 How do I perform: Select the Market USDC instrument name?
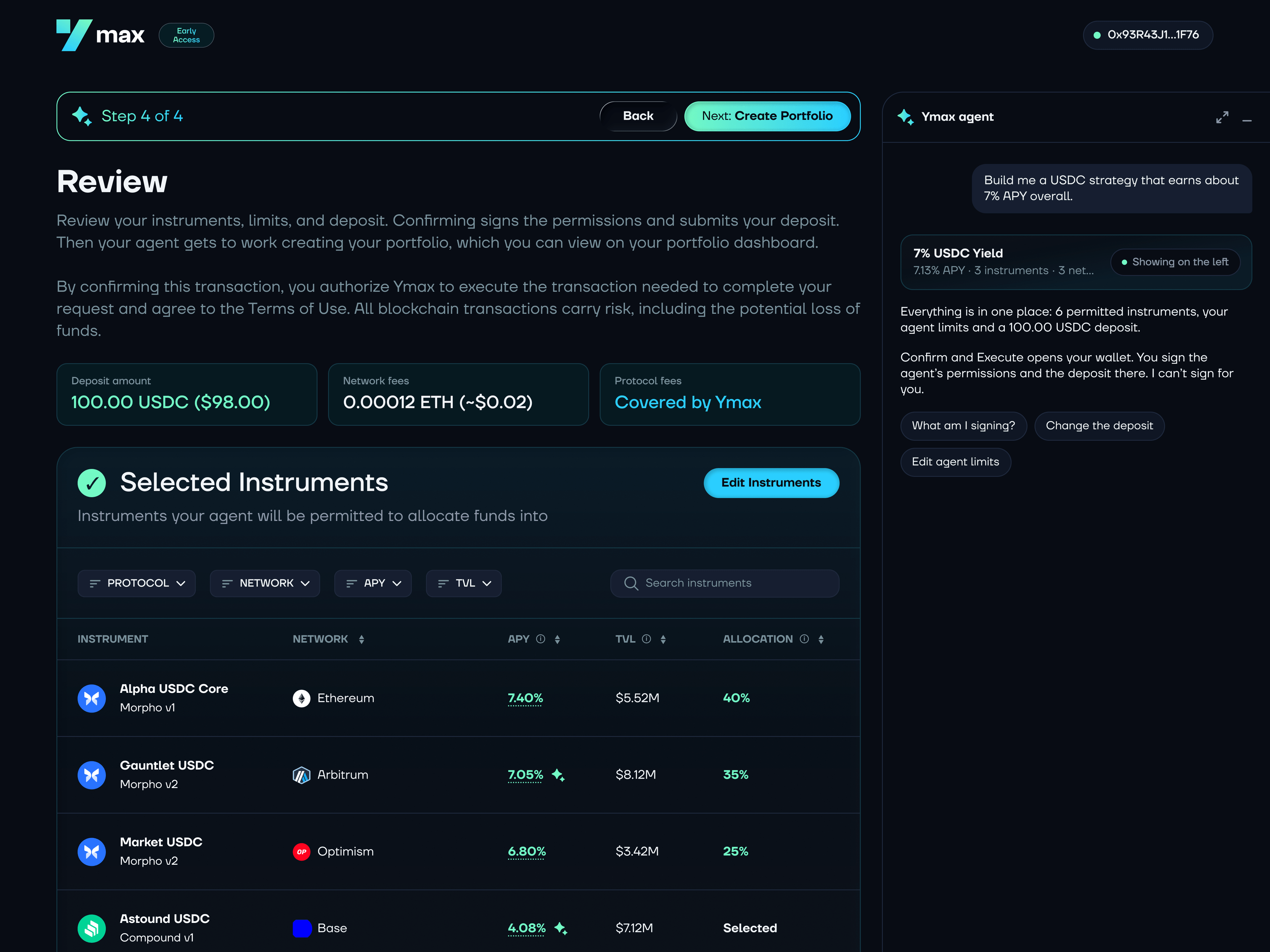tap(161, 842)
